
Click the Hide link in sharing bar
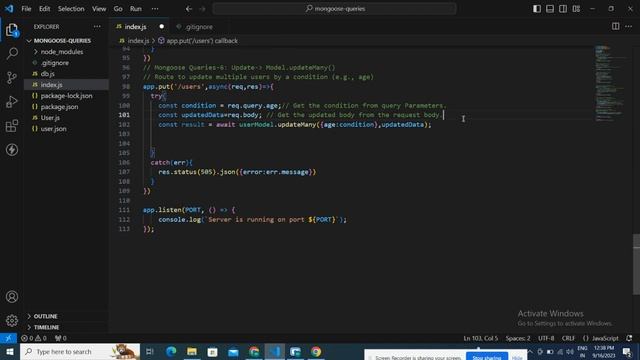pyautogui.click(x=517, y=357)
